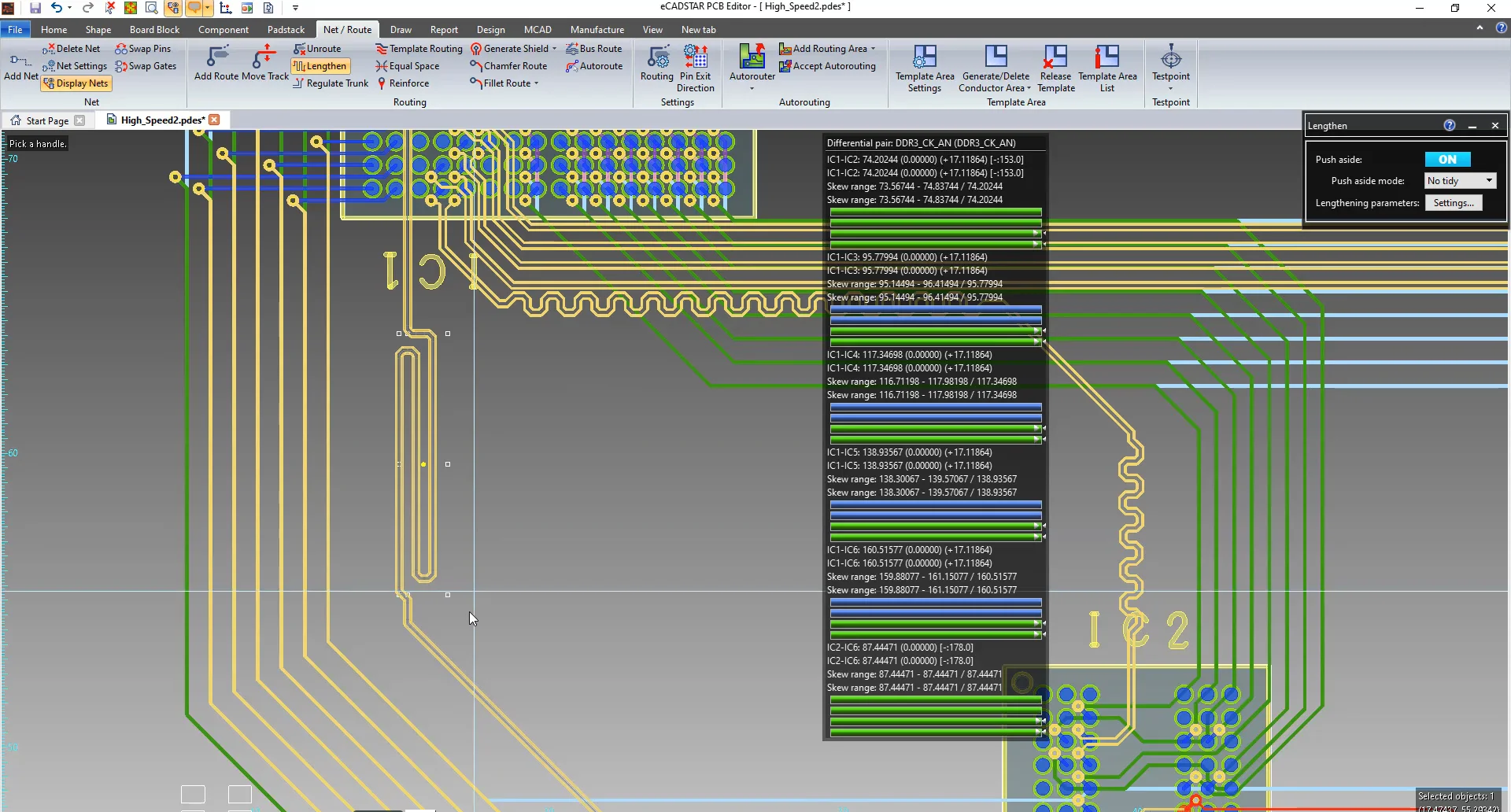
Task: Toggle the Lengthen tool button
Action: 320,66
